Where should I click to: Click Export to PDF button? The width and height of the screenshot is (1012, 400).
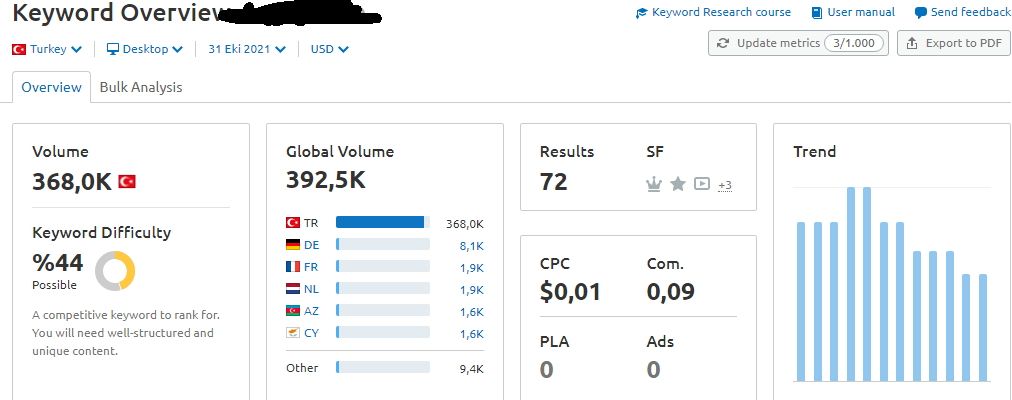coord(953,43)
